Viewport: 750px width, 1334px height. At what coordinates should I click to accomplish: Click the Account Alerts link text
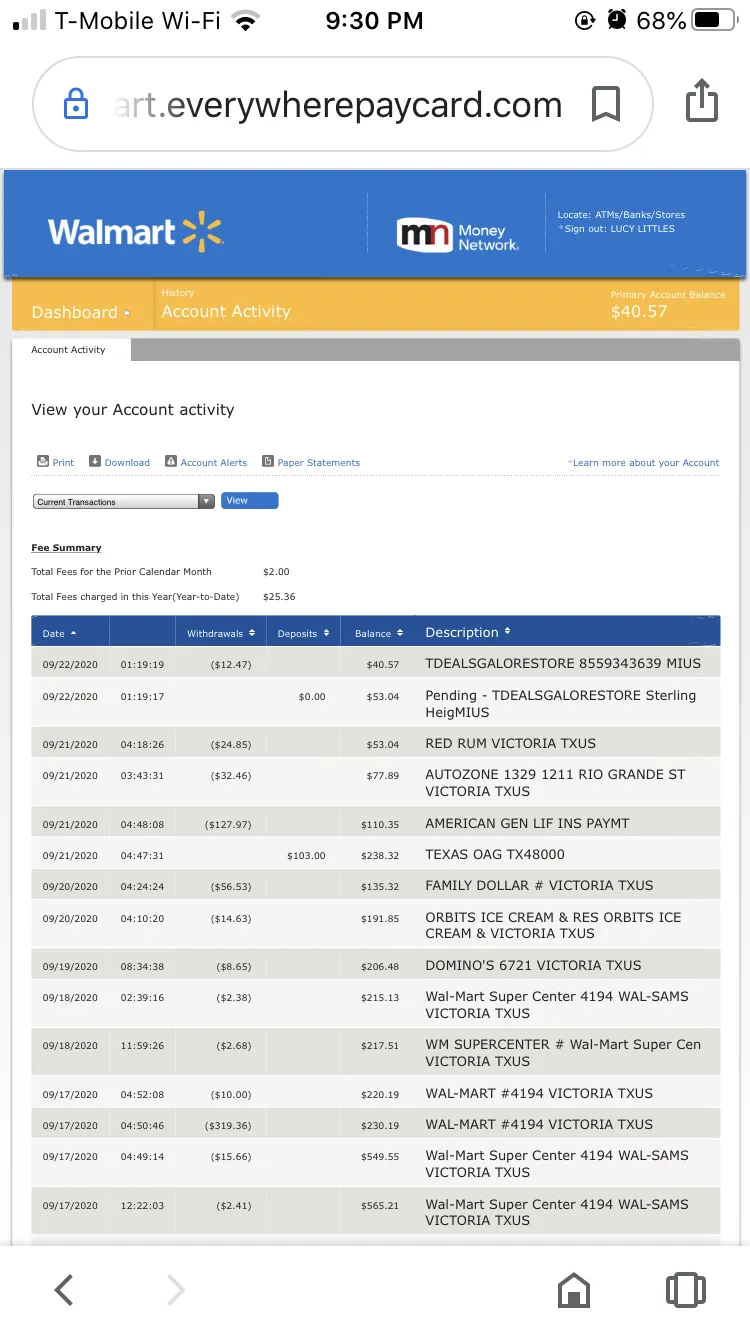[214, 463]
